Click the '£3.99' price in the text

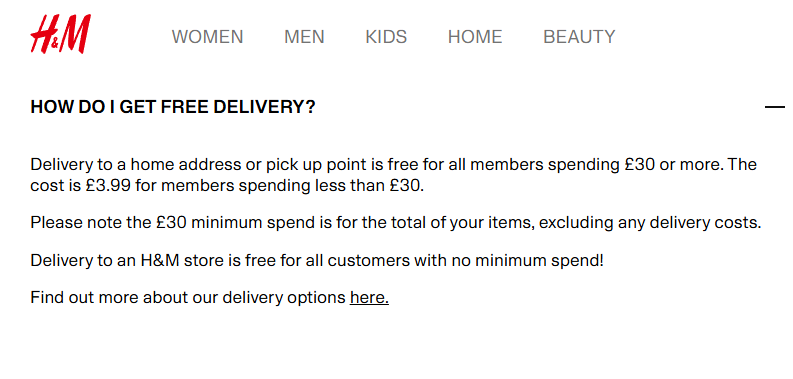point(108,186)
